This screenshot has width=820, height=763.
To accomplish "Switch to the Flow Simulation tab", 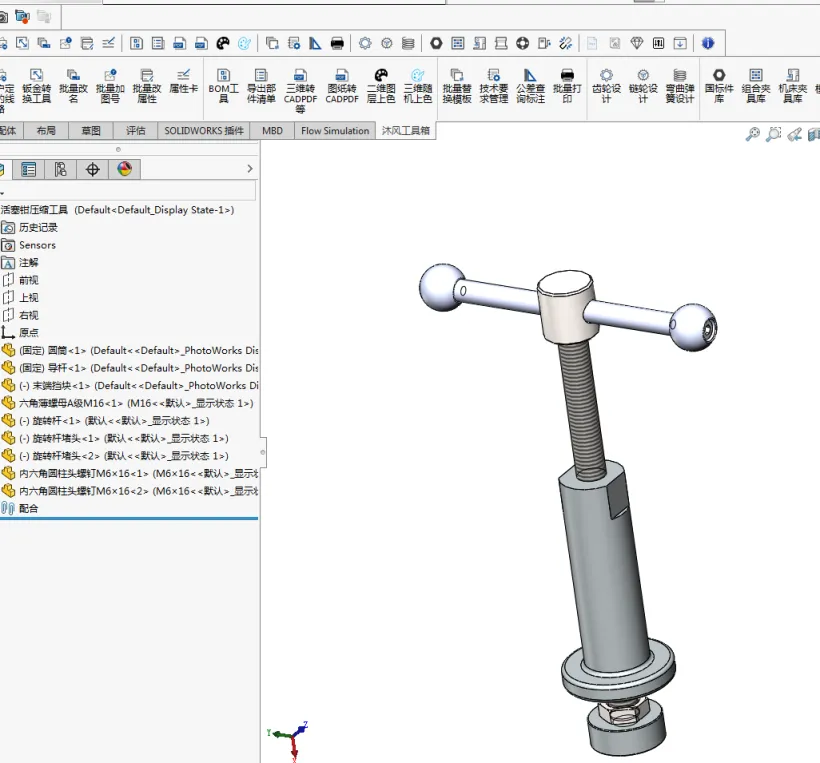I will tap(335, 131).
